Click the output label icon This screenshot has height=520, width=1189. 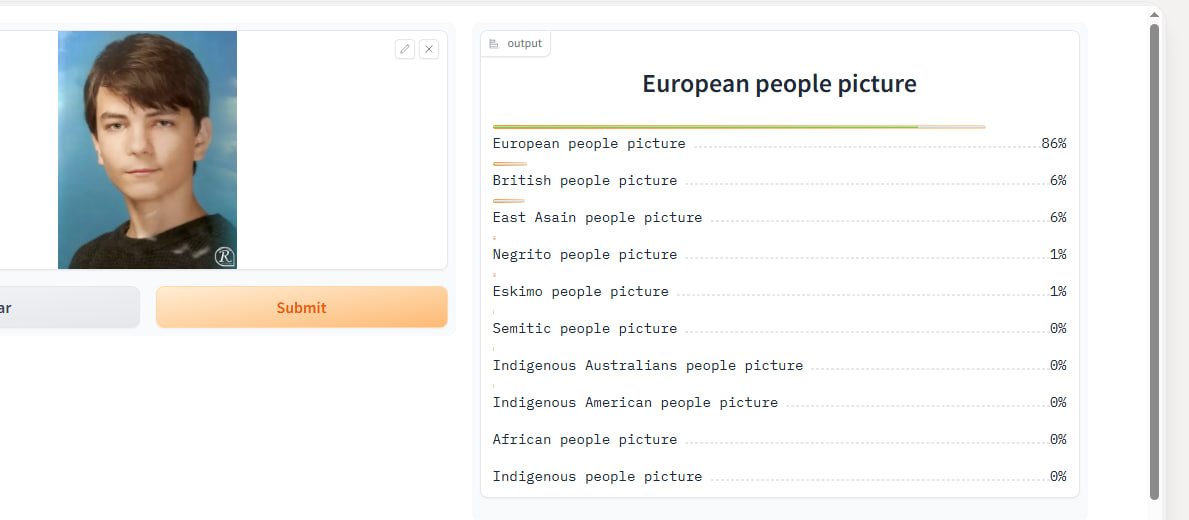494,44
